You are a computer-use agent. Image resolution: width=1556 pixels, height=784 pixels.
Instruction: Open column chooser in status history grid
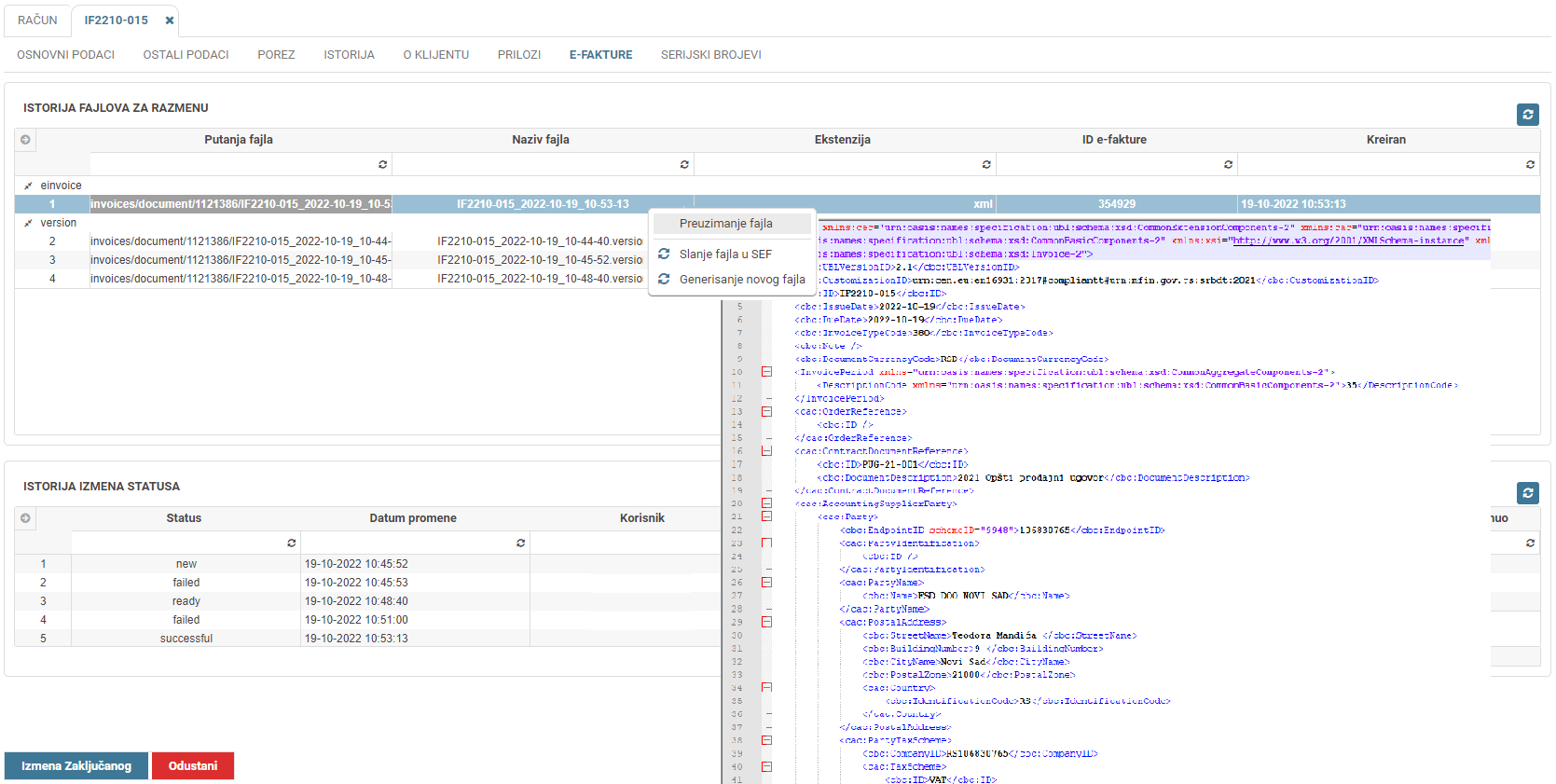pyautogui.click(x=25, y=518)
